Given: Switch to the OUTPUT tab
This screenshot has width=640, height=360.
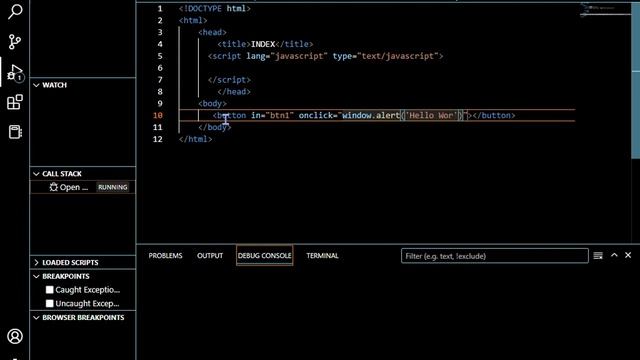Looking at the screenshot, I should (x=210, y=256).
